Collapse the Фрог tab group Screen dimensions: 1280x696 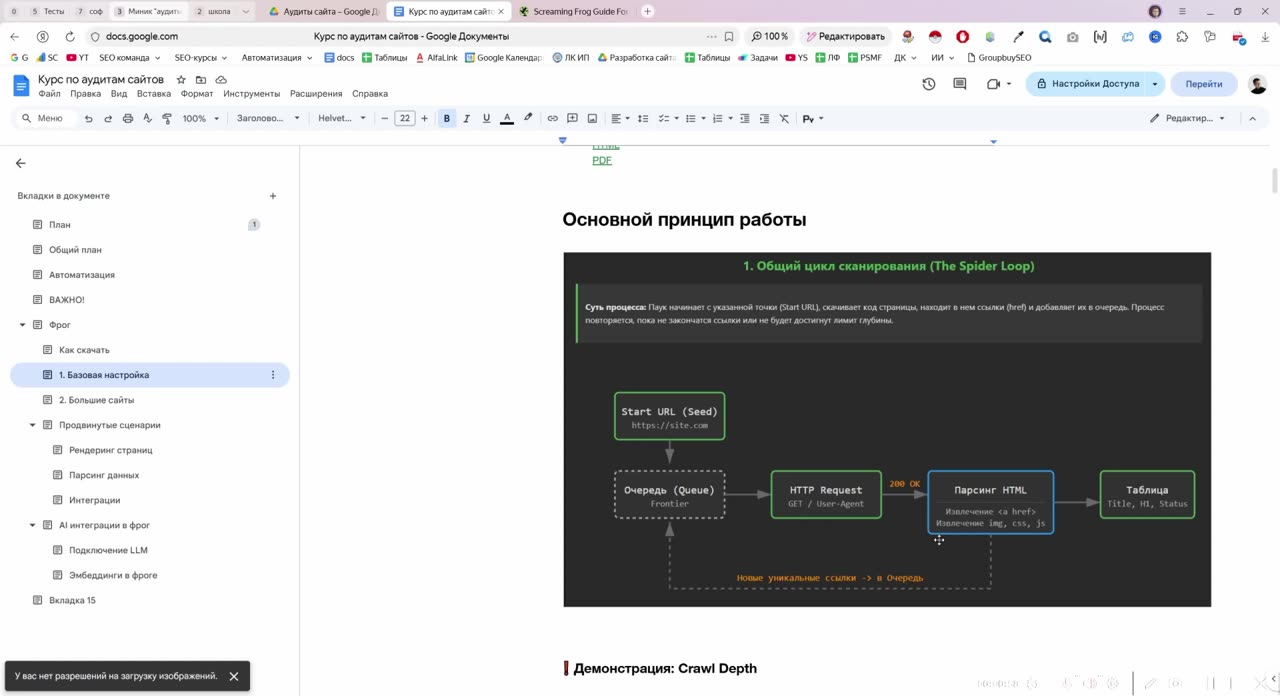23,325
